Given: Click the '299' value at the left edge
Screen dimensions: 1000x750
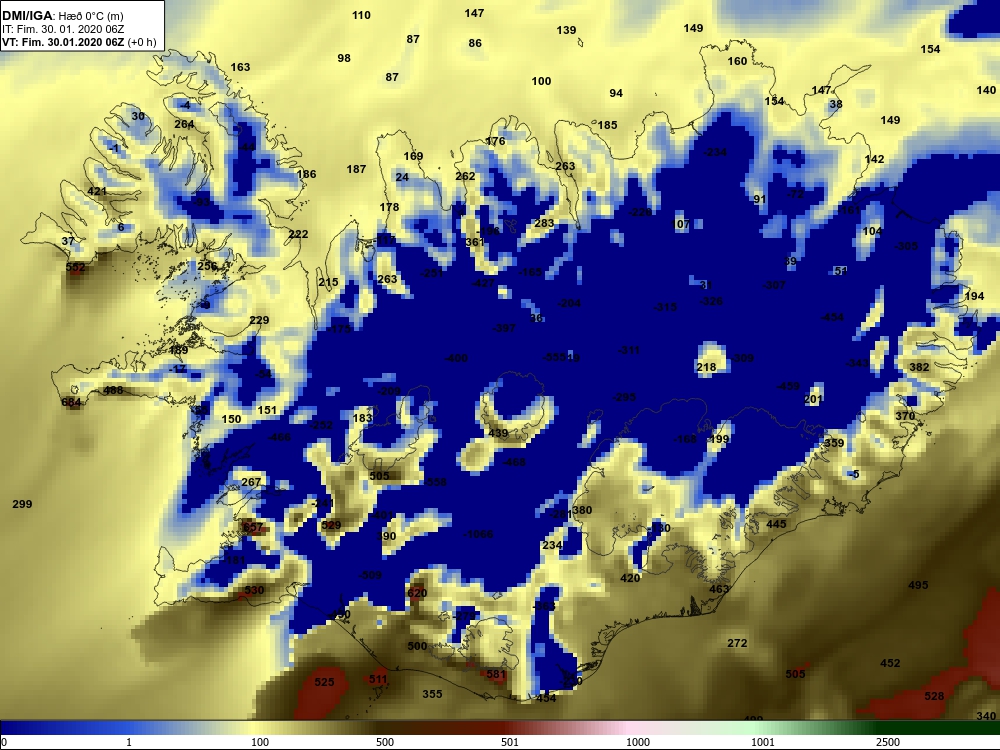Looking at the screenshot, I should pos(22,504).
